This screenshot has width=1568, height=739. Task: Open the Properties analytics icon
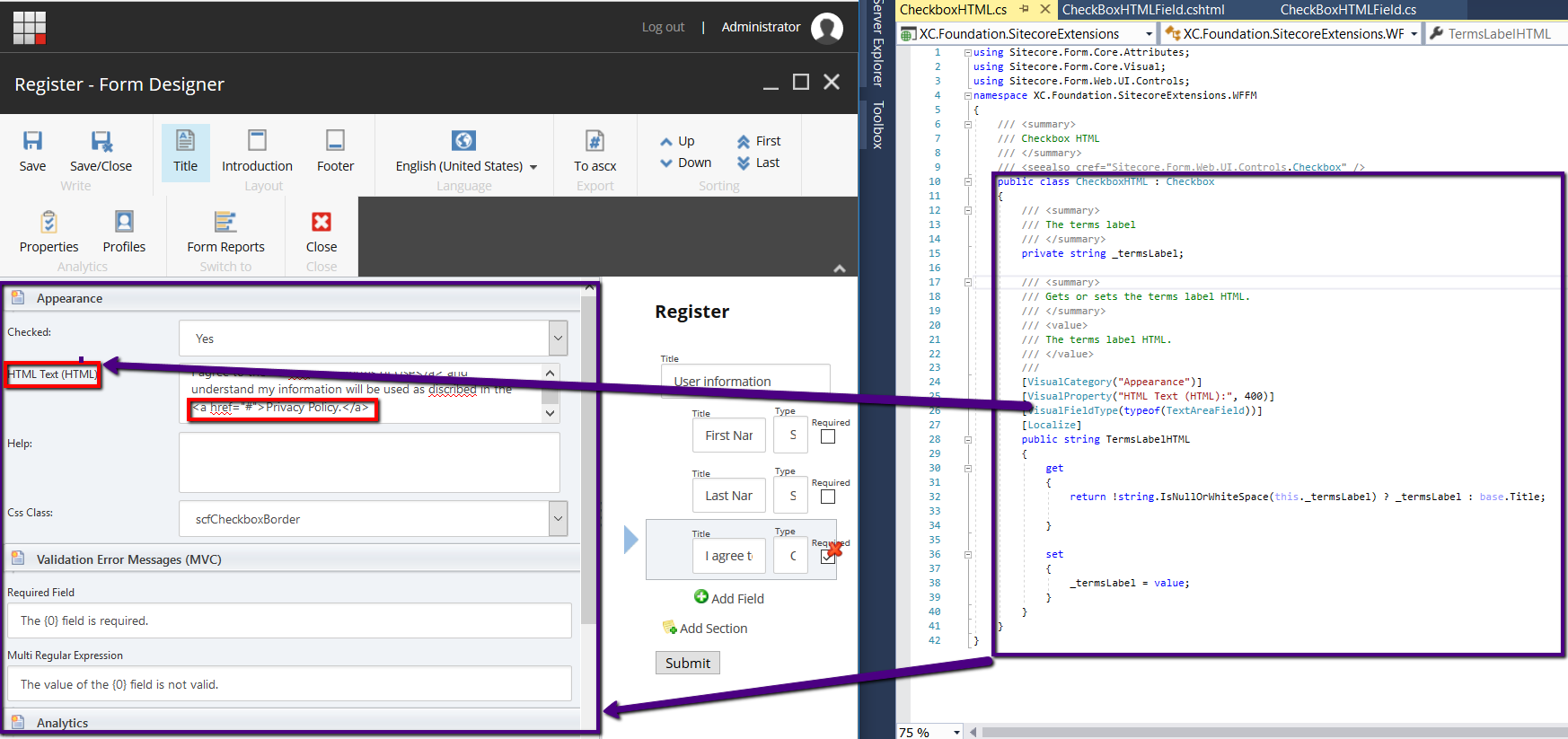point(48,221)
